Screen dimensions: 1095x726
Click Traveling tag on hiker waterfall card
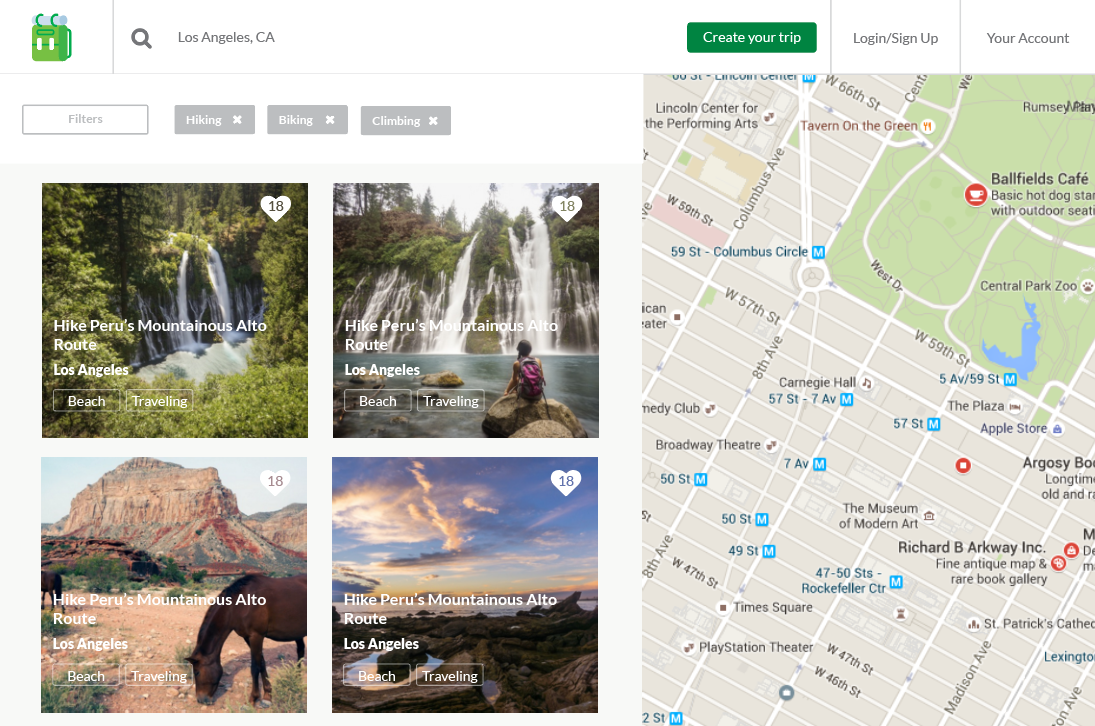pyautogui.click(x=450, y=401)
